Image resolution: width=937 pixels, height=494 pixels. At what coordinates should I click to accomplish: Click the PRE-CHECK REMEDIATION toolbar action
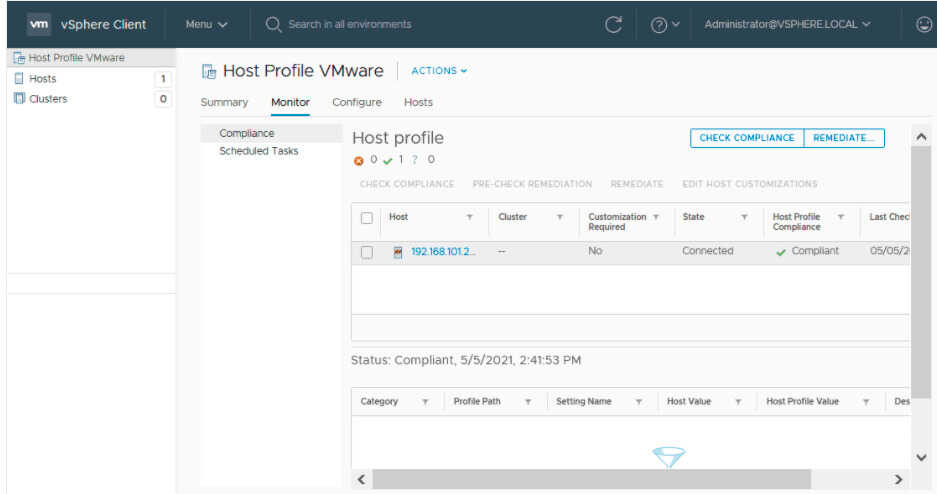(532, 184)
